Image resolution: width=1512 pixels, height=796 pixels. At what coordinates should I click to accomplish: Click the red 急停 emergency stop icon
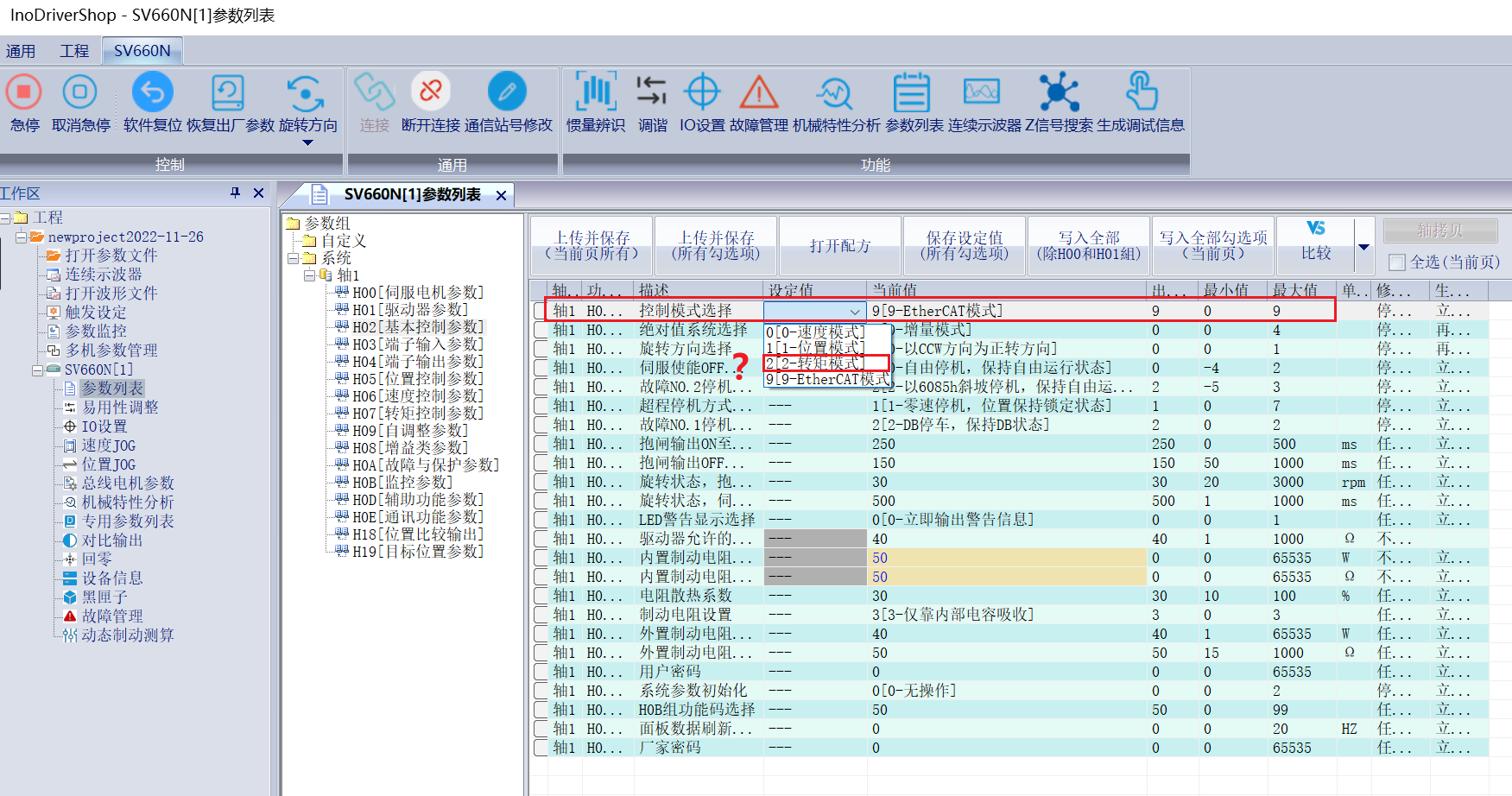click(24, 92)
